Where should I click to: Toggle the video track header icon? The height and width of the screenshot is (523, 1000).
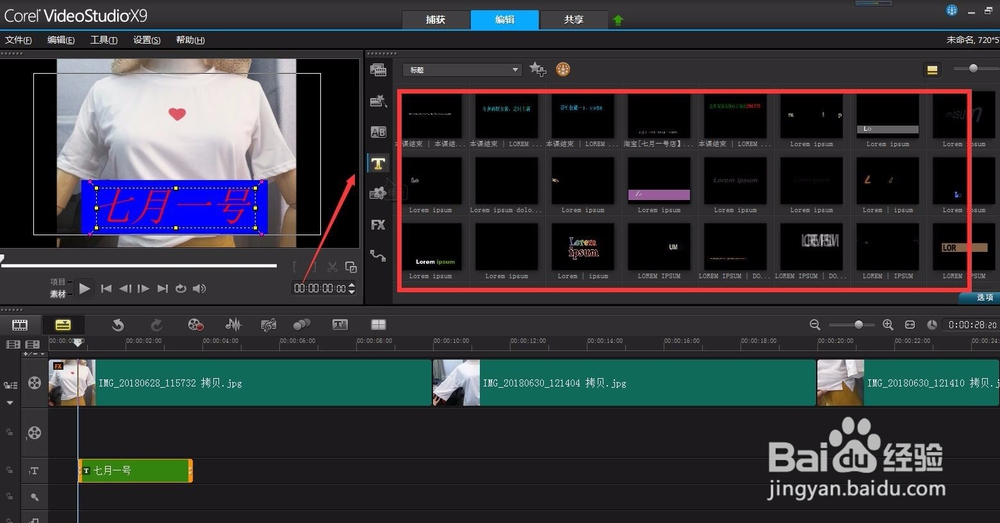point(34,383)
